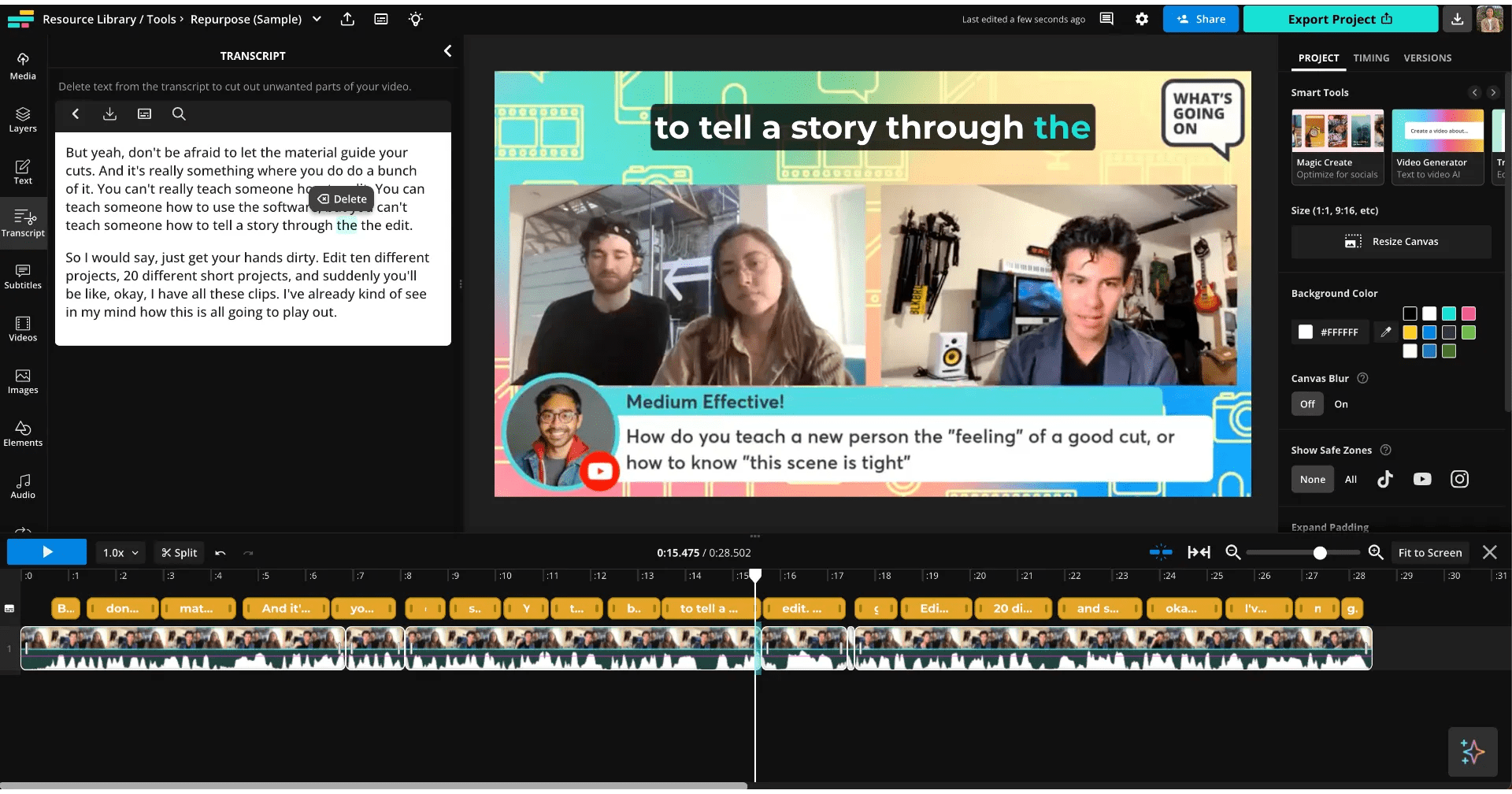The image size is (1512, 794).
Task: Click the subtitles icon in transcript toolbar
Action: click(x=144, y=114)
